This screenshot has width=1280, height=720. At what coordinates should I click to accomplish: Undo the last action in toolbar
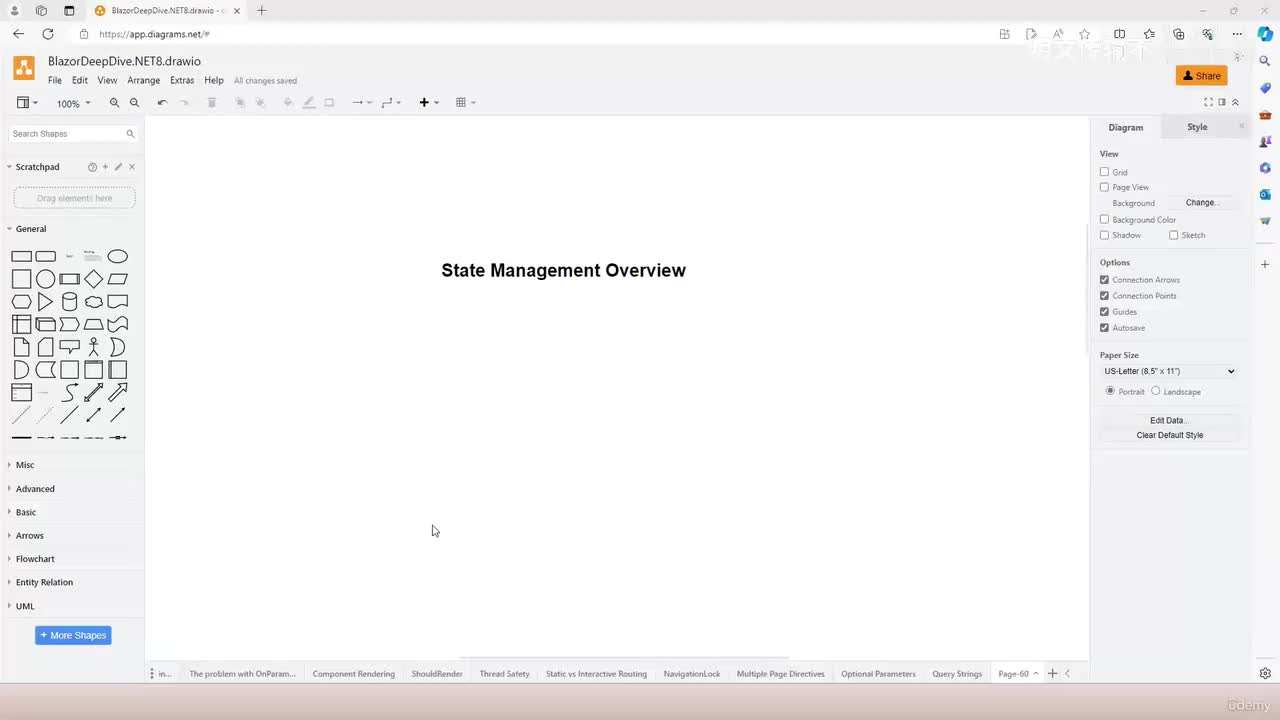click(x=162, y=102)
